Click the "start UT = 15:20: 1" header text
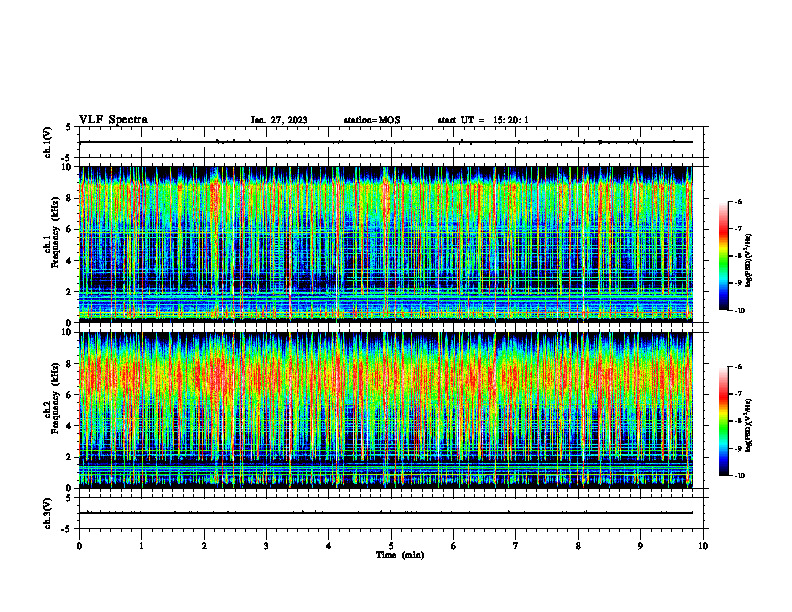 click(x=483, y=120)
